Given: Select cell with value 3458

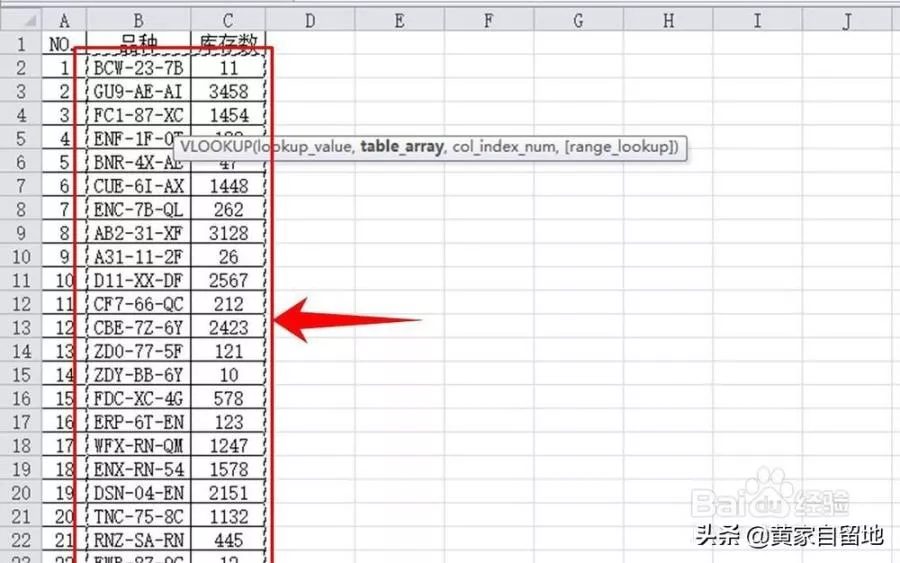Looking at the screenshot, I should pyautogui.click(x=228, y=92).
